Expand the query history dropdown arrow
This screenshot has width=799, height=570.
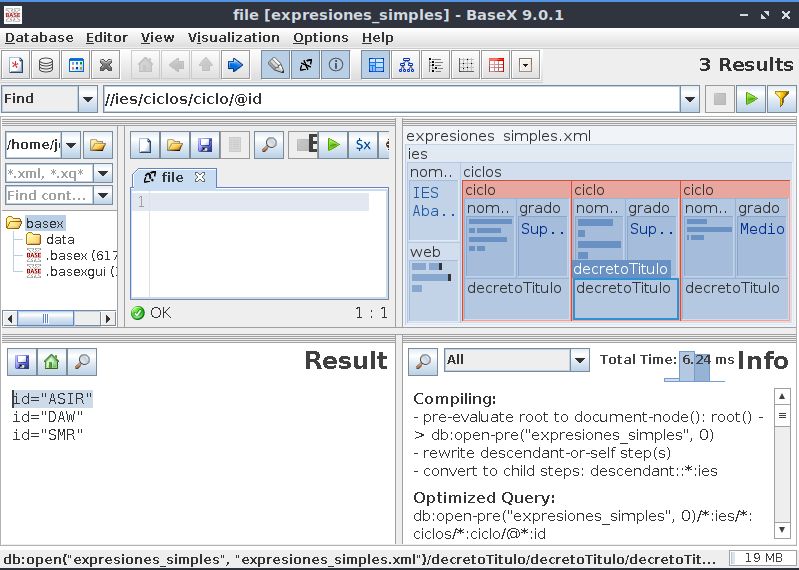(x=690, y=99)
